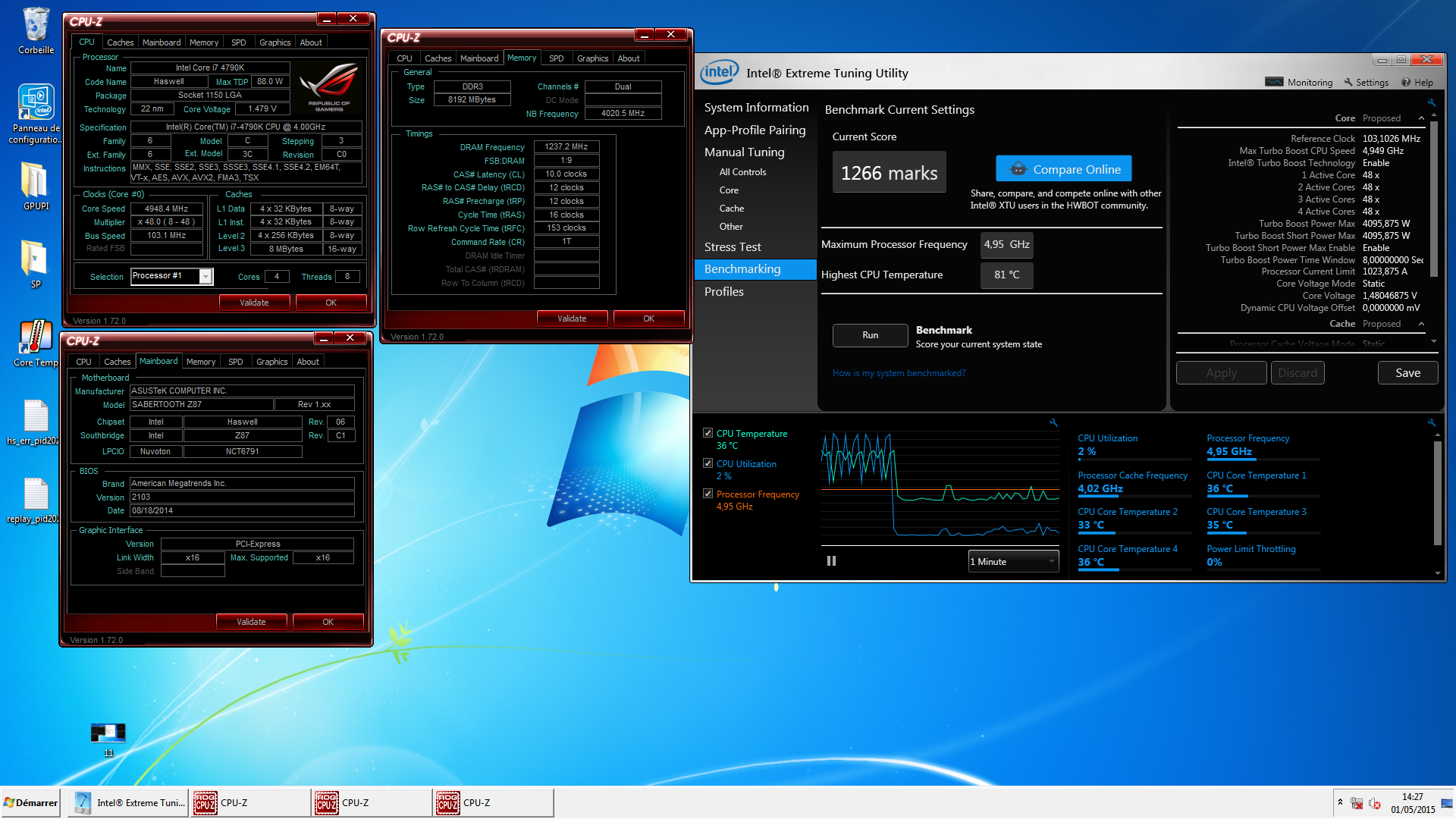Click Validate in CPU-Z Memory window
Image resolution: width=1456 pixels, height=819 pixels.
pos(572,318)
